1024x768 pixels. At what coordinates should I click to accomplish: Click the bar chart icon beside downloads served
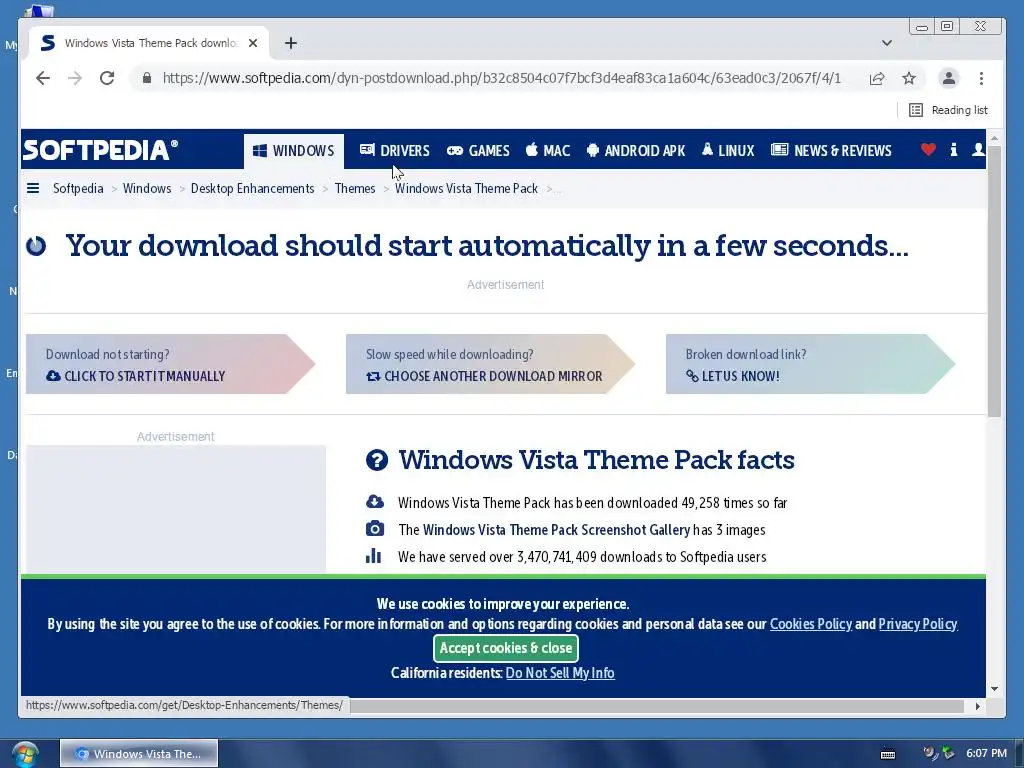point(374,556)
